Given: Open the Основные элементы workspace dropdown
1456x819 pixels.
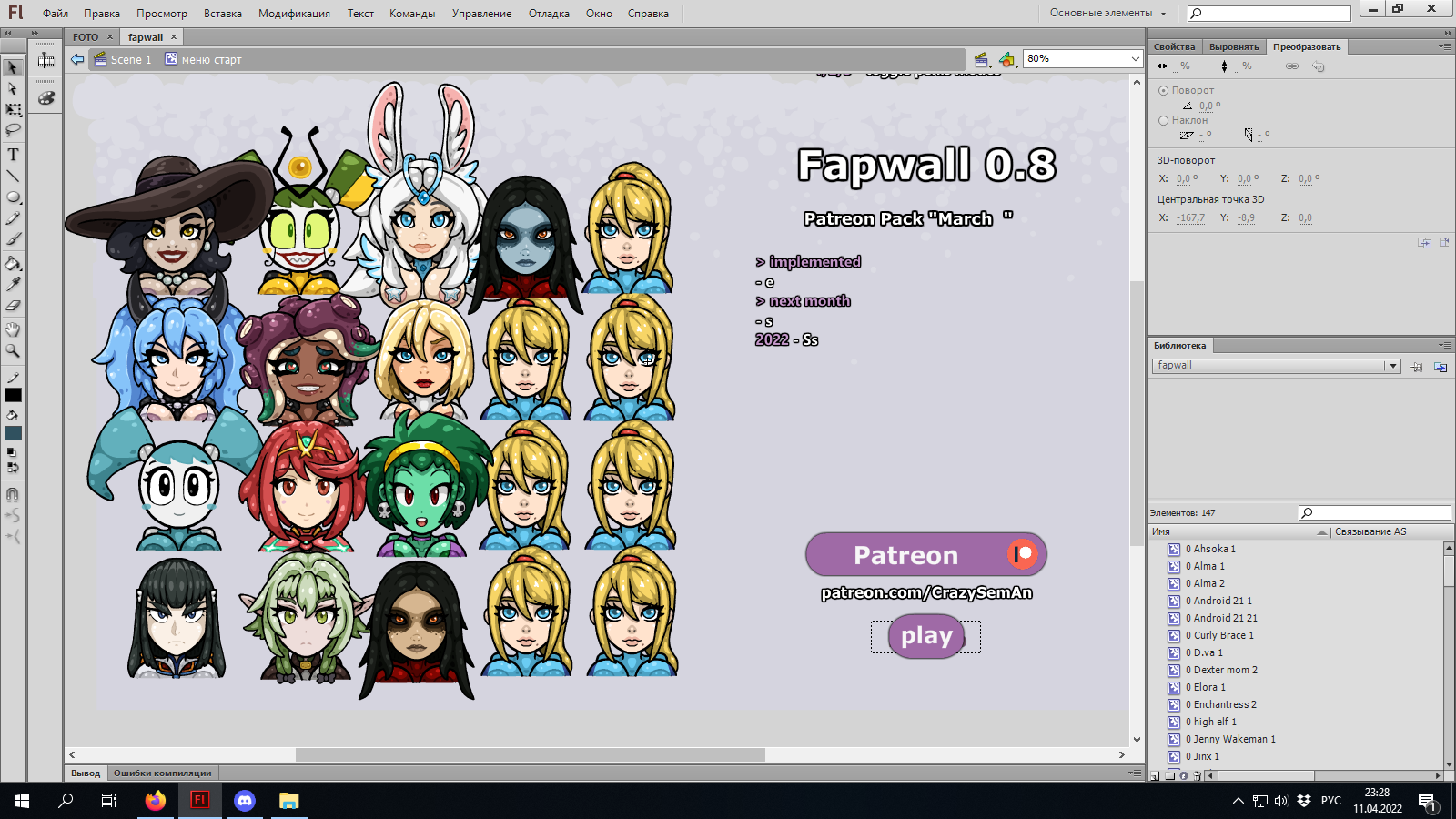Looking at the screenshot, I should pos(1107,13).
